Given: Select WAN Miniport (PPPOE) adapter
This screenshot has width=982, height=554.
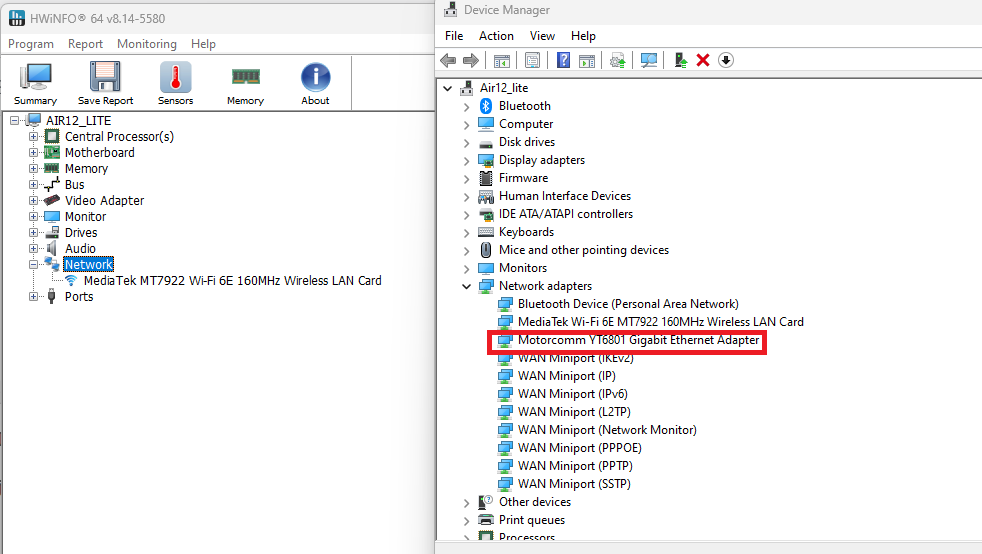Looking at the screenshot, I should pyautogui.click(x=579, y=448).
